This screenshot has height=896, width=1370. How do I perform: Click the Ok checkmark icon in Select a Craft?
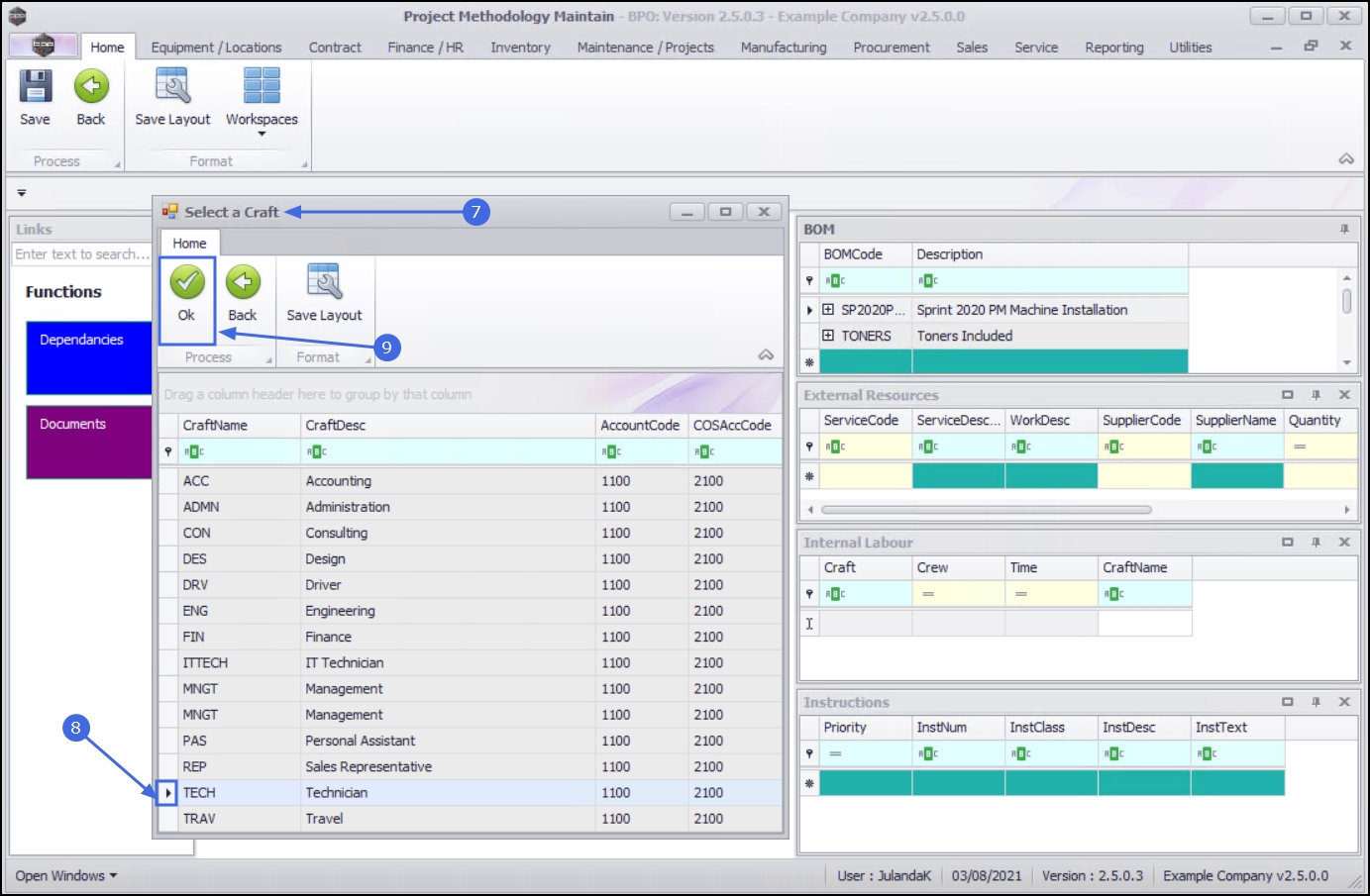(186, 284)
